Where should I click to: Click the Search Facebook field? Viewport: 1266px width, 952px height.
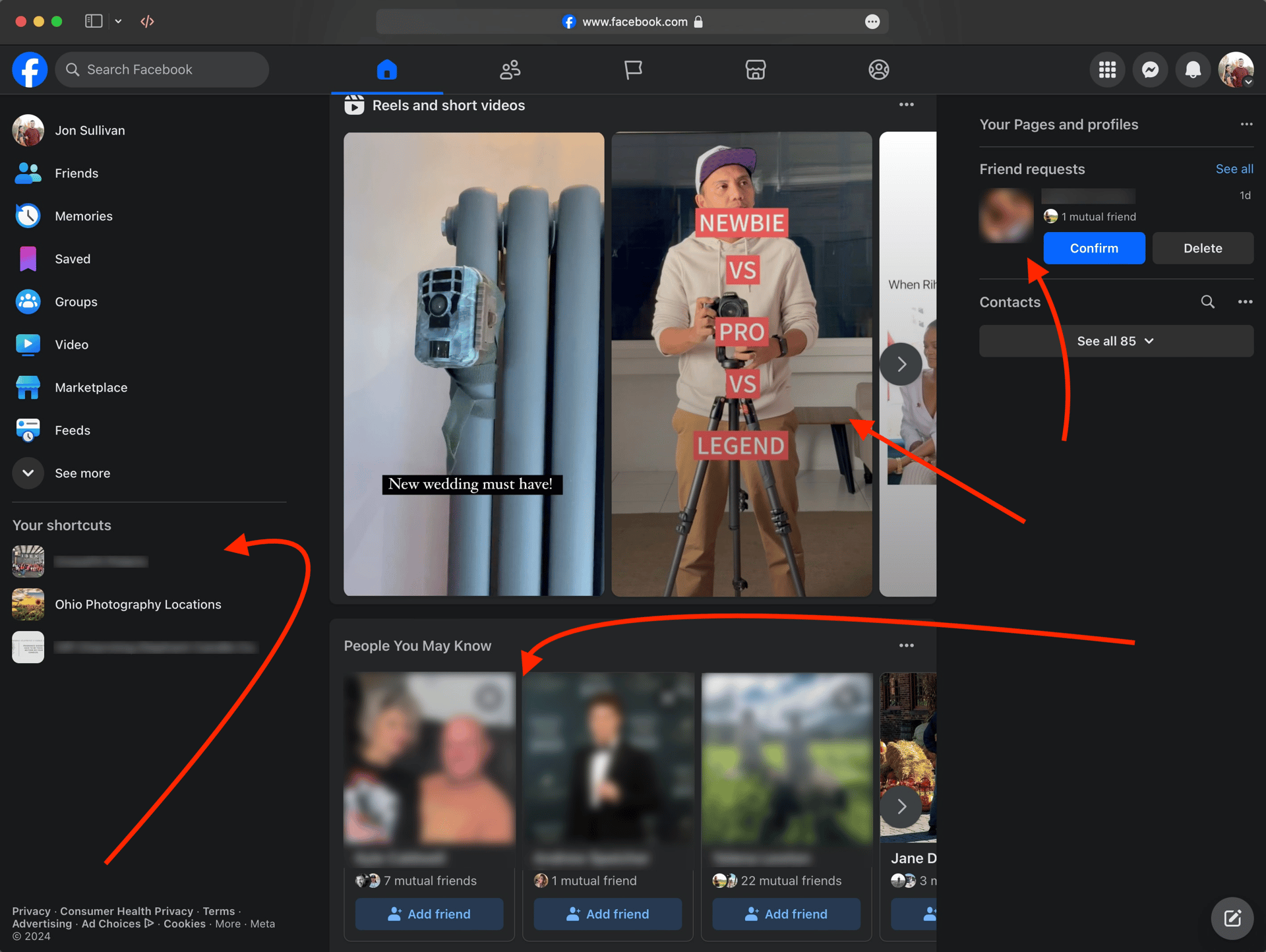pyautogui.click(x=162, y=69)
